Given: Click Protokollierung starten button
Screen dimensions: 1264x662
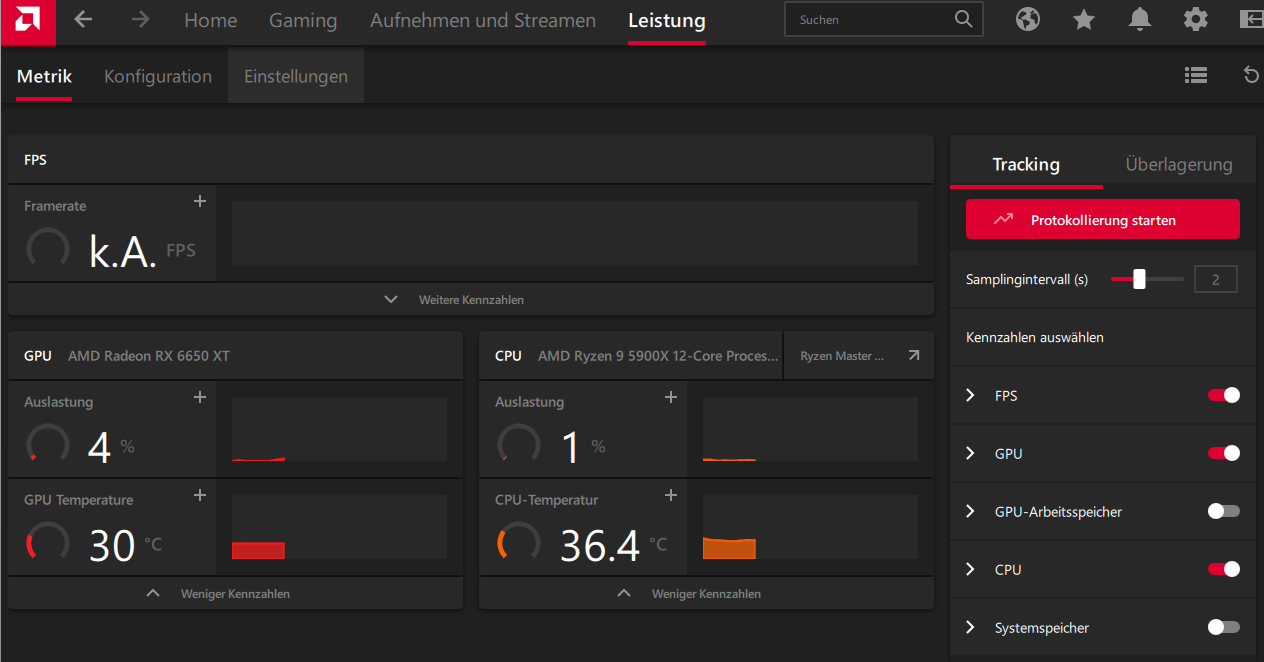Looking at the screenshot, I should tap(1103, 220).
